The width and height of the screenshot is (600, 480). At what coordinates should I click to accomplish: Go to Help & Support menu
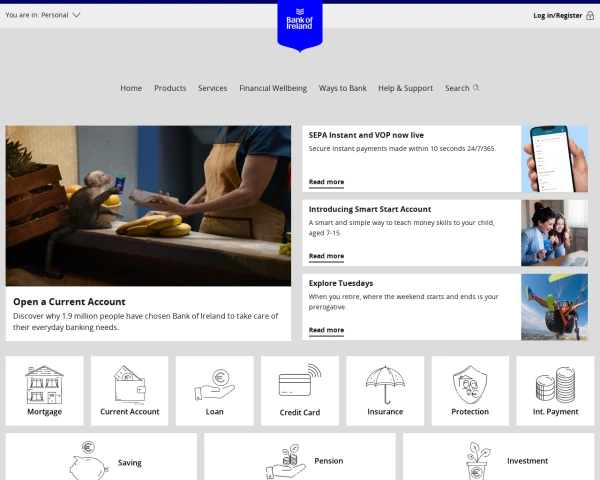405,88
